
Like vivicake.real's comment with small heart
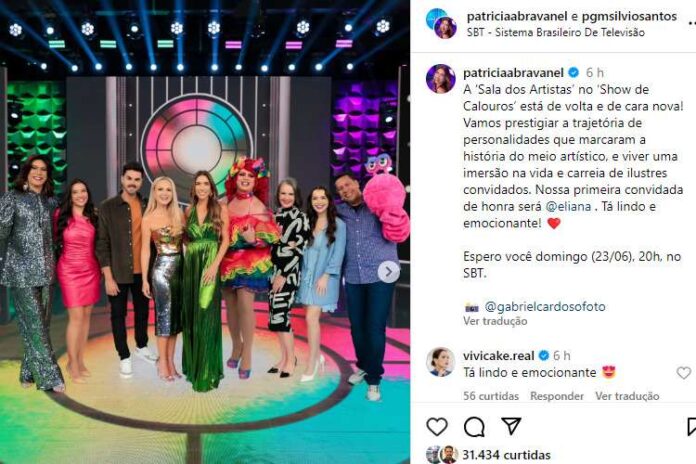(684, 373)
